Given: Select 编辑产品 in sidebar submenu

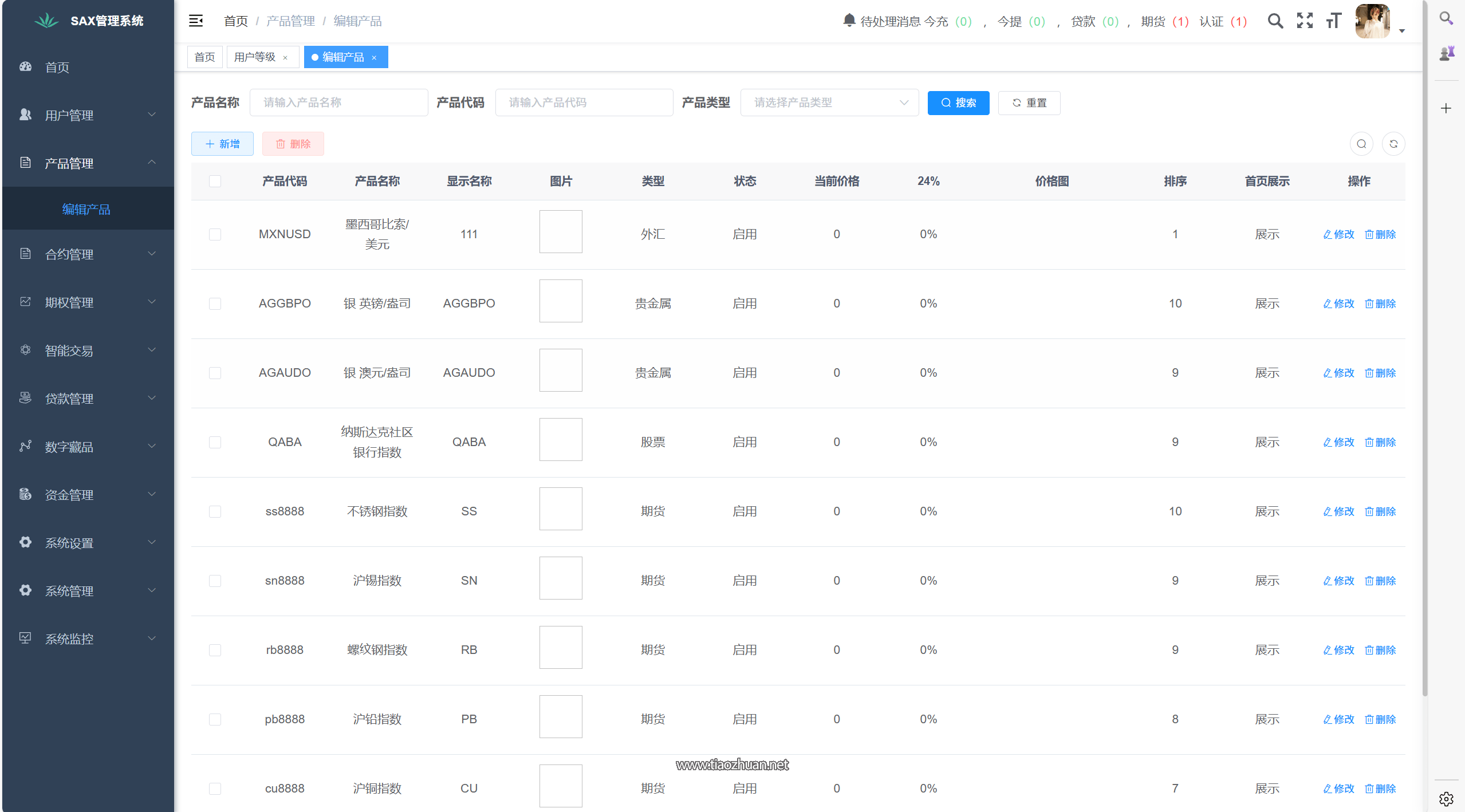Looking at the screenshot, I should 86,209.
